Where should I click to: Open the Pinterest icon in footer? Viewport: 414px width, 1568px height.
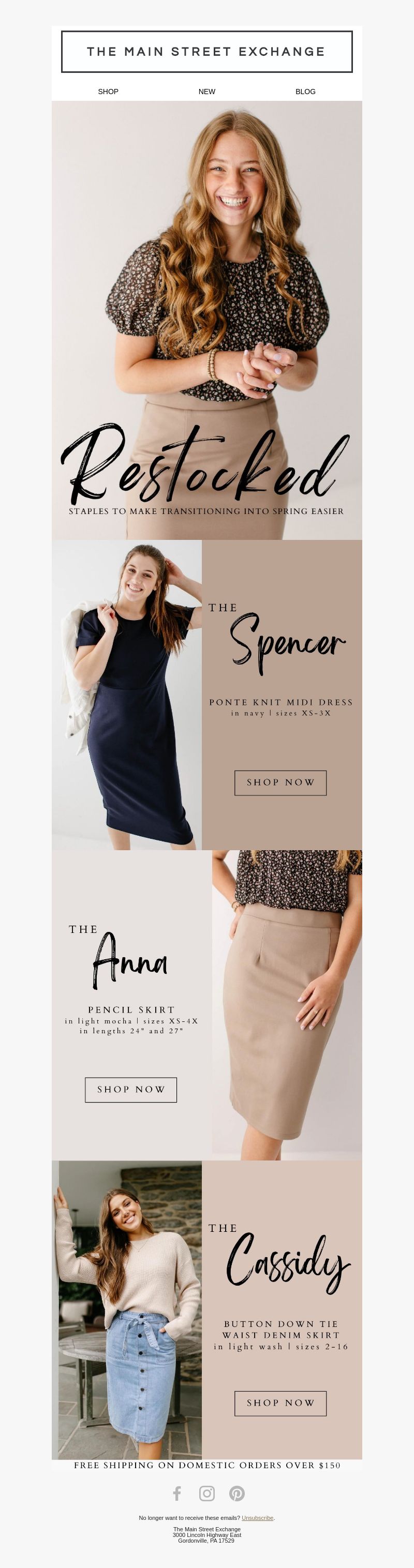pos(237,1493)
